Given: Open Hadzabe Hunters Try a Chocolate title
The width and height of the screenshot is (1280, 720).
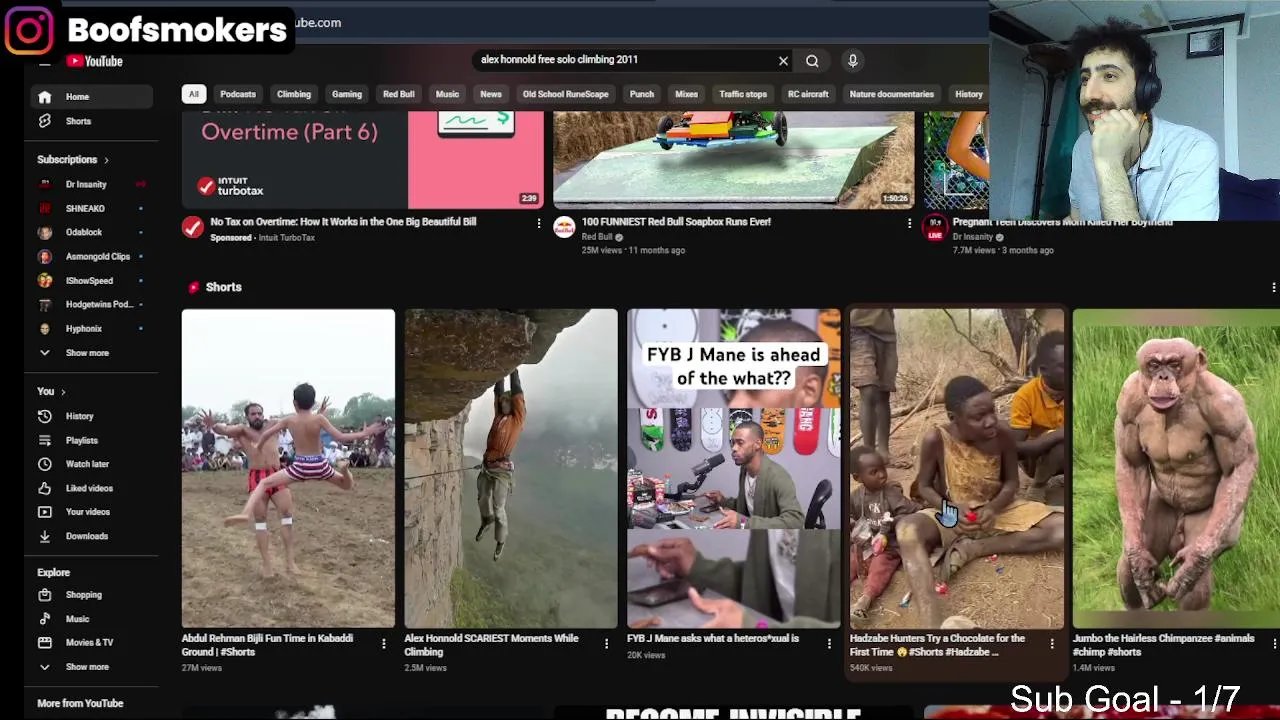Looking at the screenshot, I should click(x=937, y=645).
